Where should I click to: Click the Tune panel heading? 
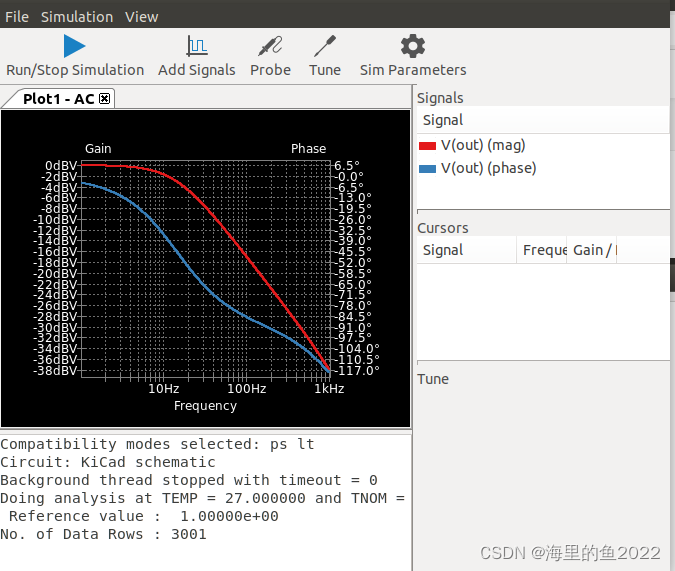[x=433, y=379]
